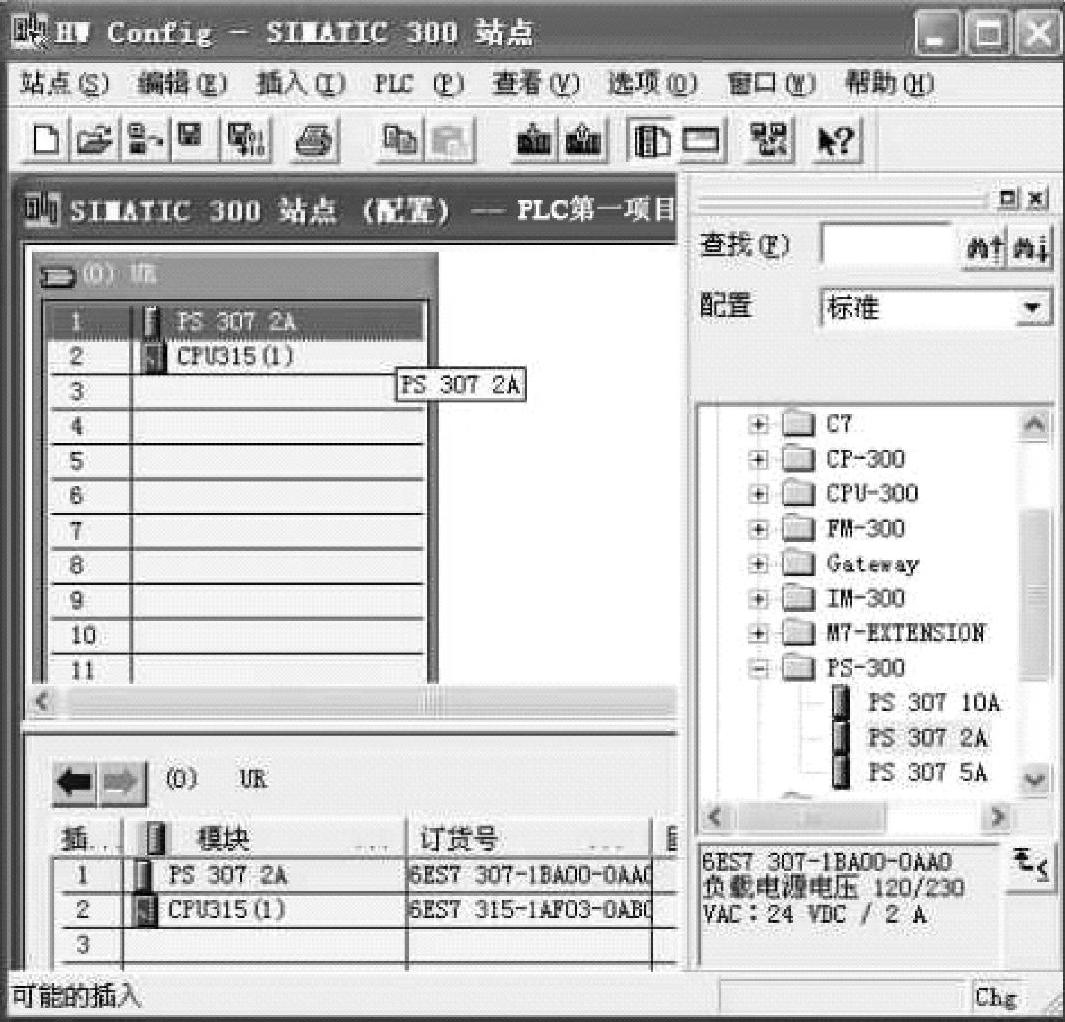Select empty rack slot 4
The height and width of the screenshot is (1022, 1065).
(238, 426)
